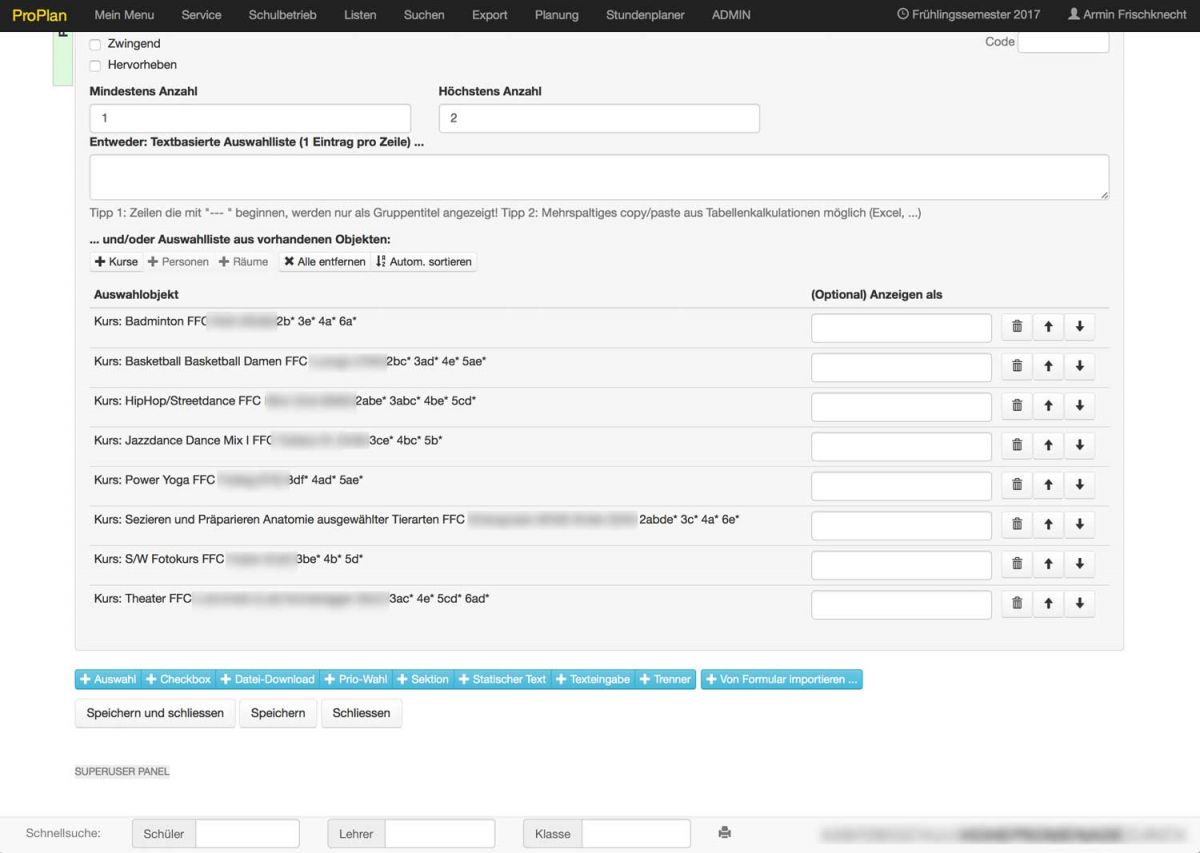Move the Theater course up one position
Viewport: 1200px width, 853px height.
(1048, 604)
